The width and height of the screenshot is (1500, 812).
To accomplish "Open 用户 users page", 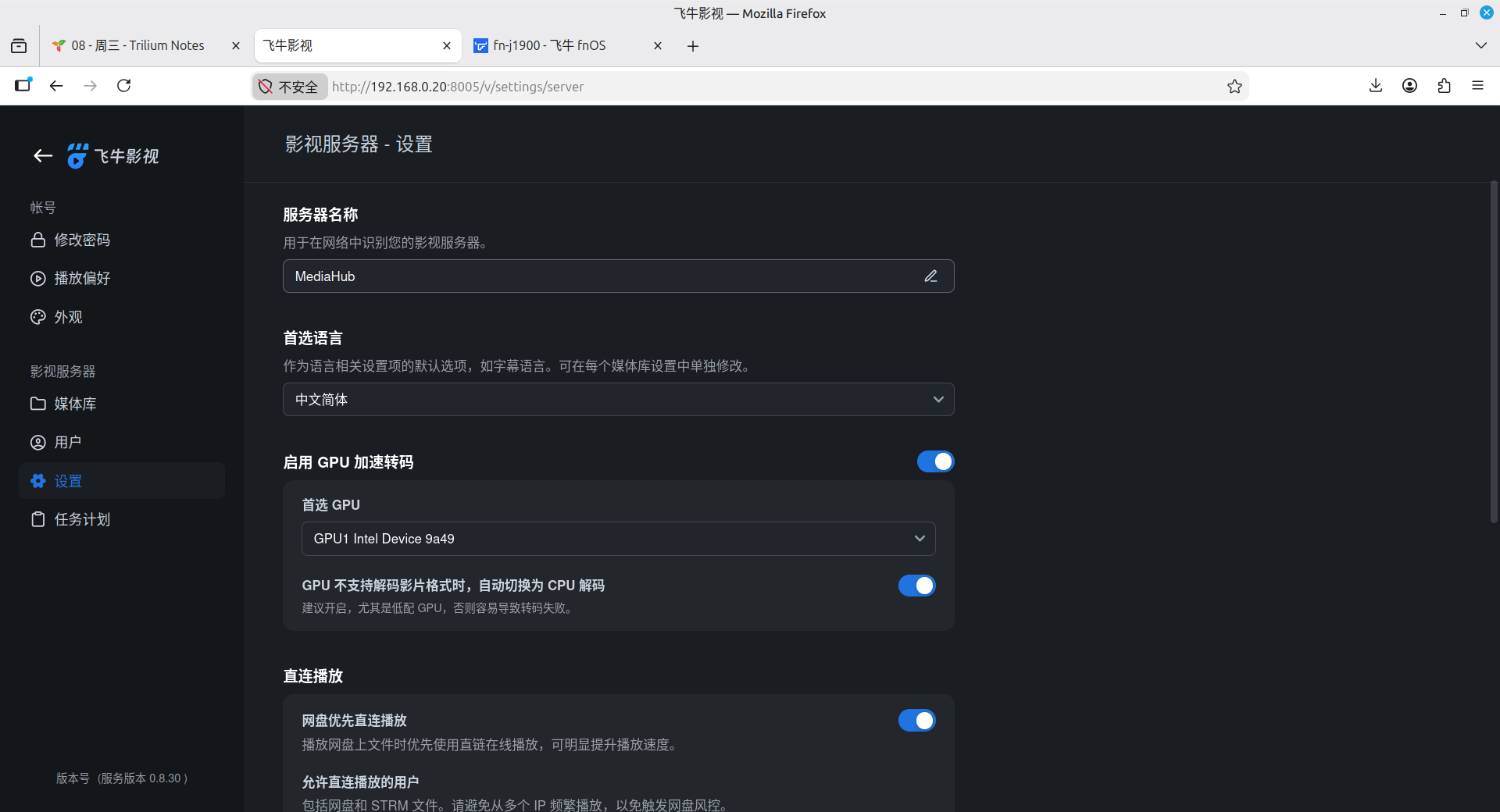I will (x=67, y=443).
